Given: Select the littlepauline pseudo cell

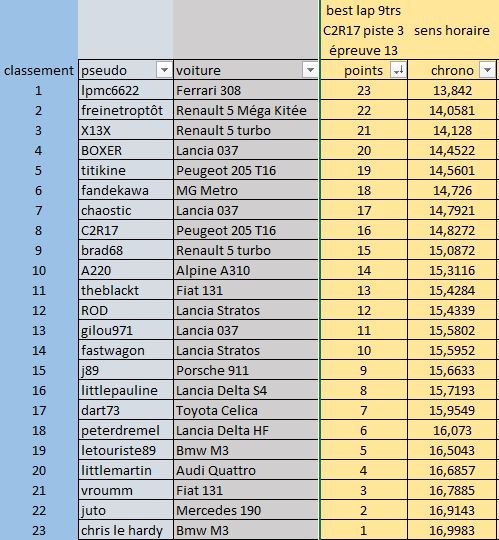Looking at the screenshot, I should 126,390.
